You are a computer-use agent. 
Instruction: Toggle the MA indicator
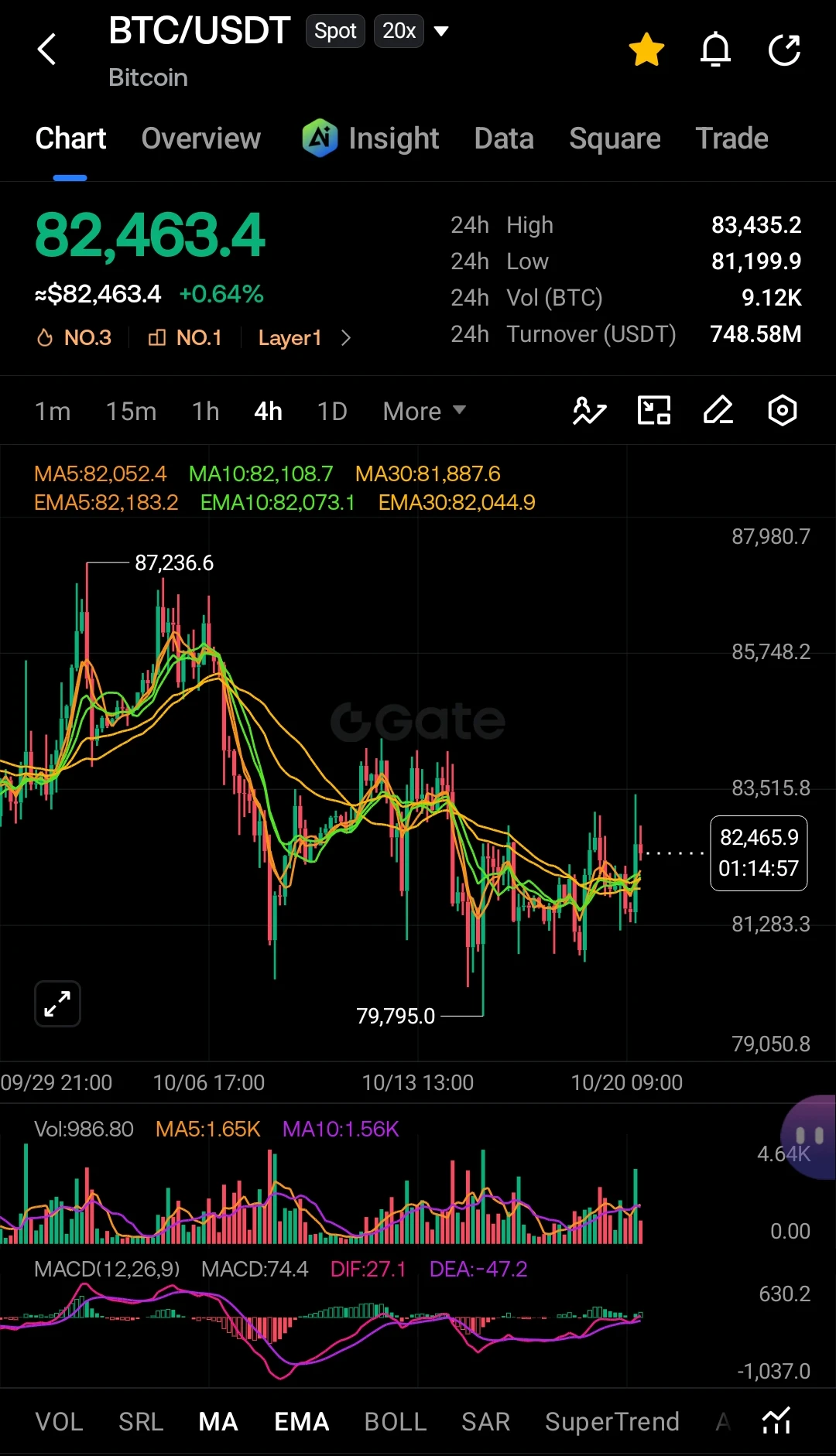click(218, 1421)
